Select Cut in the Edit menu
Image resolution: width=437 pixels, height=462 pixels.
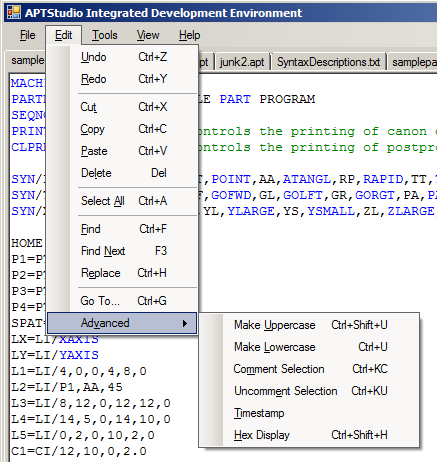coord(123,107)
